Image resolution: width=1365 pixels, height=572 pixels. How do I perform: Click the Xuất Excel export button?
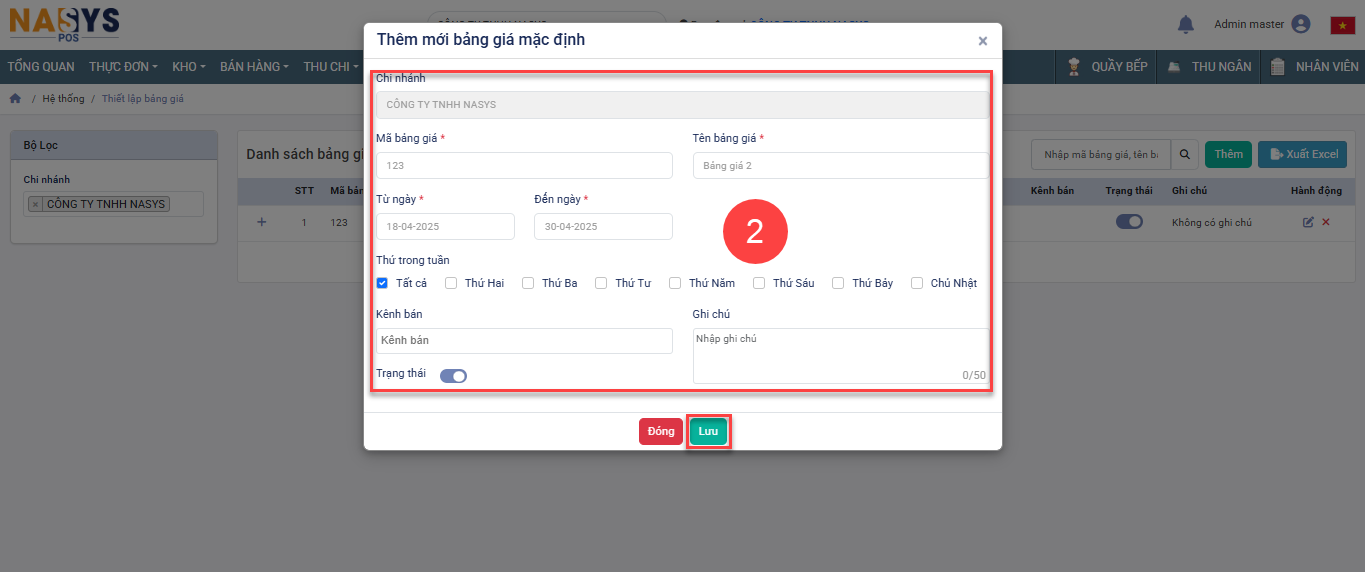[1303, 154]
